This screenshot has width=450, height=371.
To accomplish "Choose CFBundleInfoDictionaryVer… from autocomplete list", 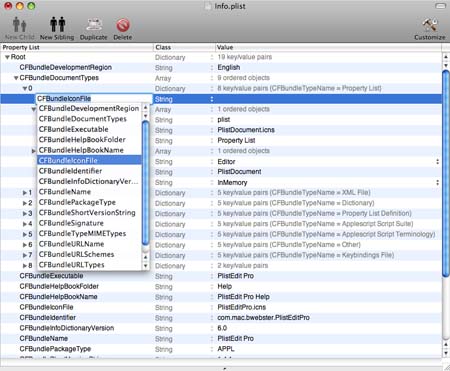I will (x=89, y=181).
